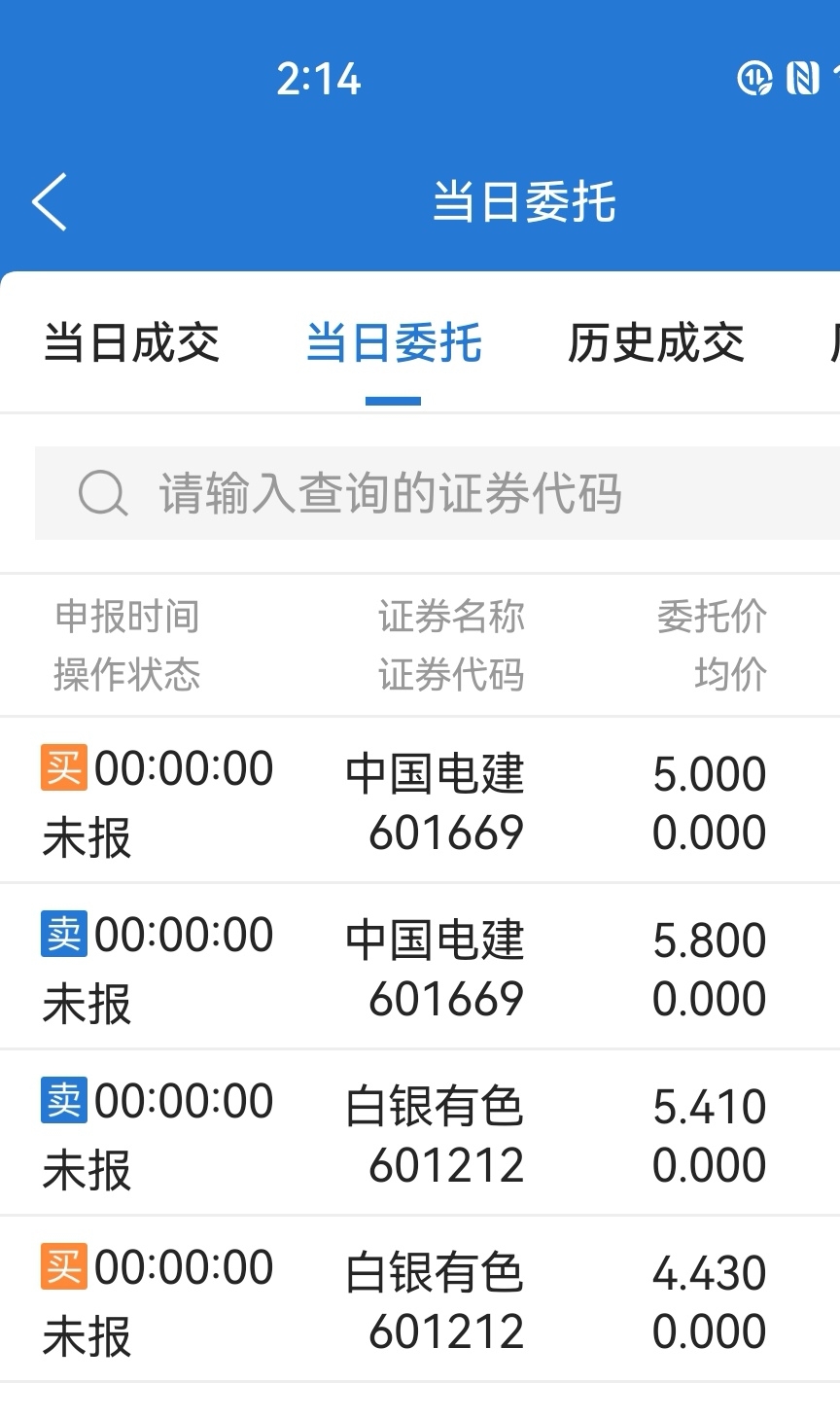Tap the 委托价 column header
This screenshot has height=1419, width=840.
[x=713, y=617]
